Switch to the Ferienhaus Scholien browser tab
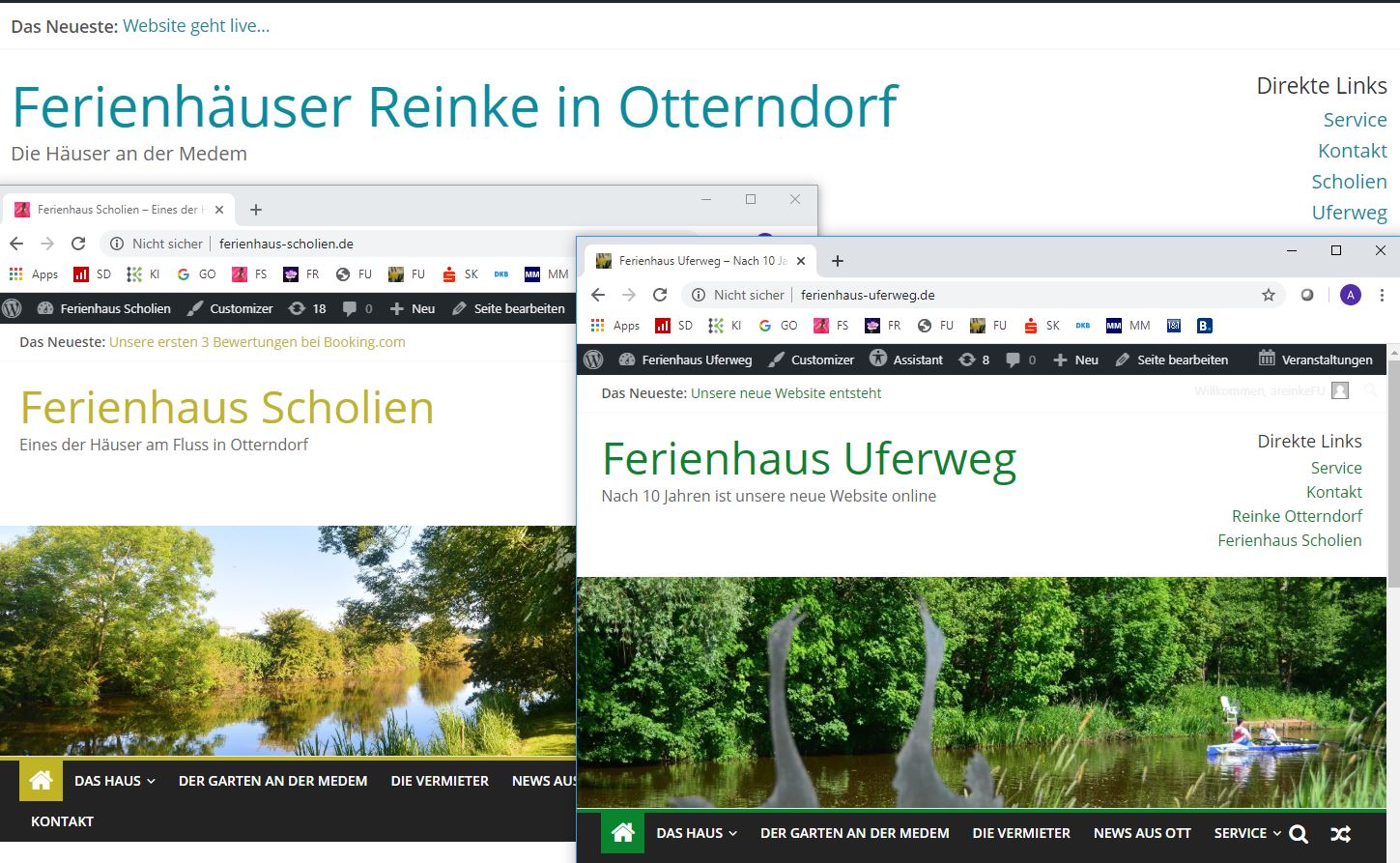Screen dimensions: 1400x863 pos(116,210)
